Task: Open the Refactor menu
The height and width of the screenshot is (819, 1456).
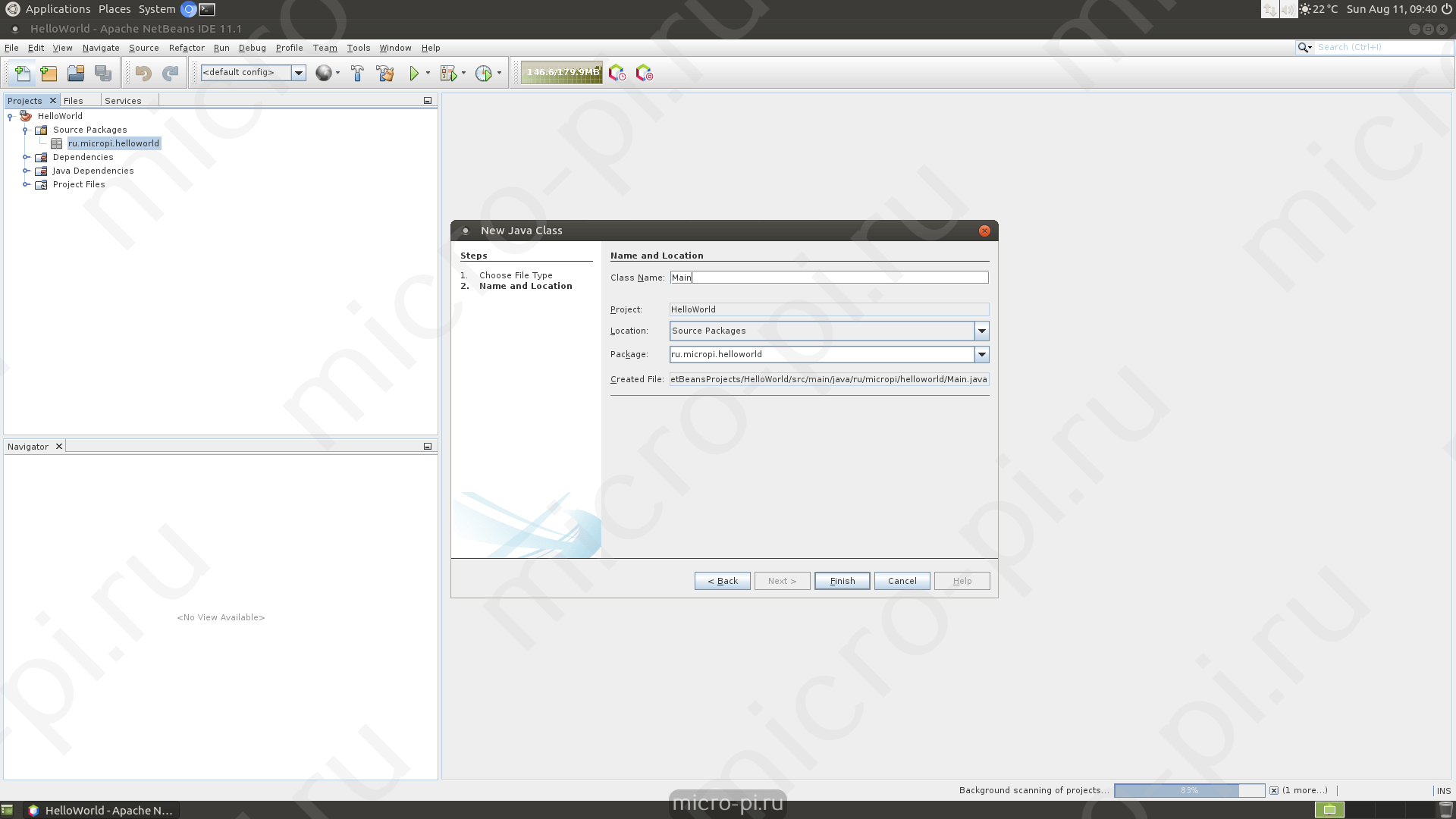Action: click(x=187, y=48)
